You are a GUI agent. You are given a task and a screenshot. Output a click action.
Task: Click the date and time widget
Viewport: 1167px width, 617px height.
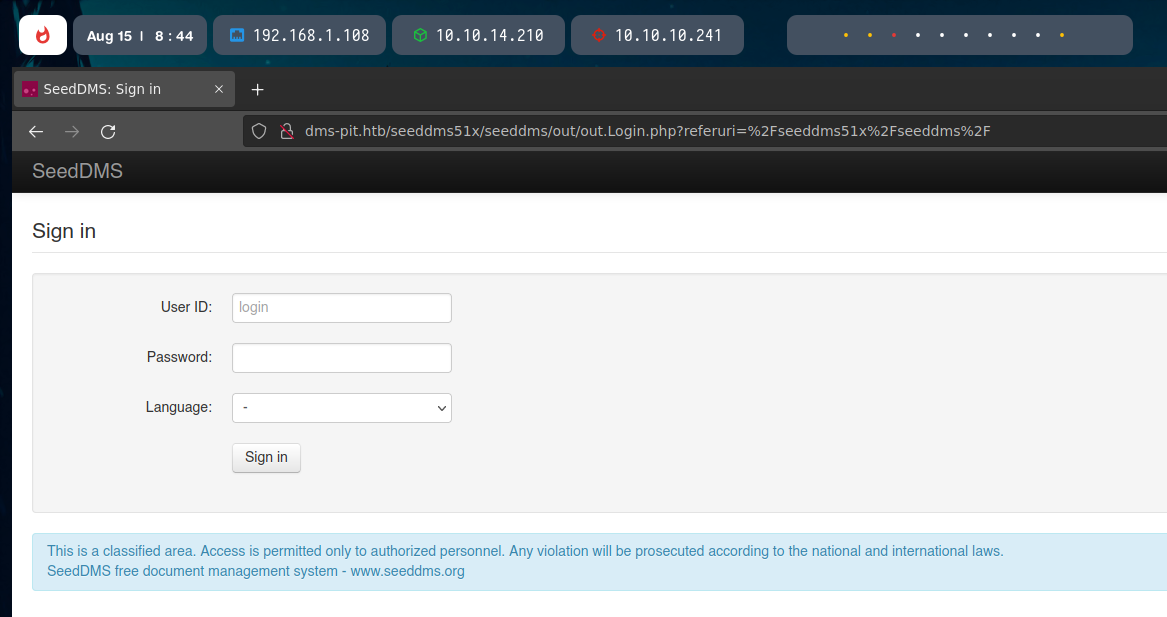(140, 35)
